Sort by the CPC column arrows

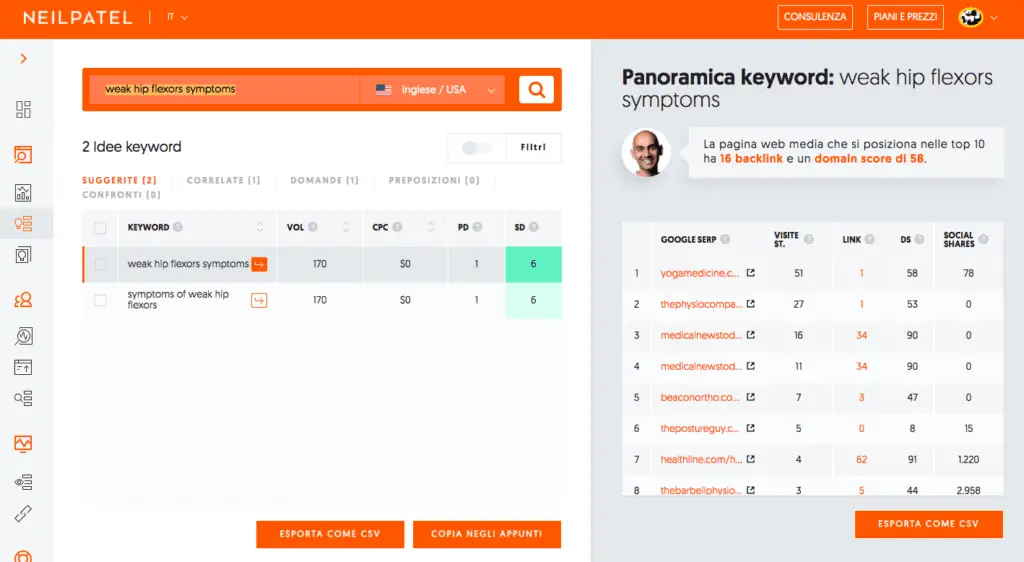pos(431,227)
